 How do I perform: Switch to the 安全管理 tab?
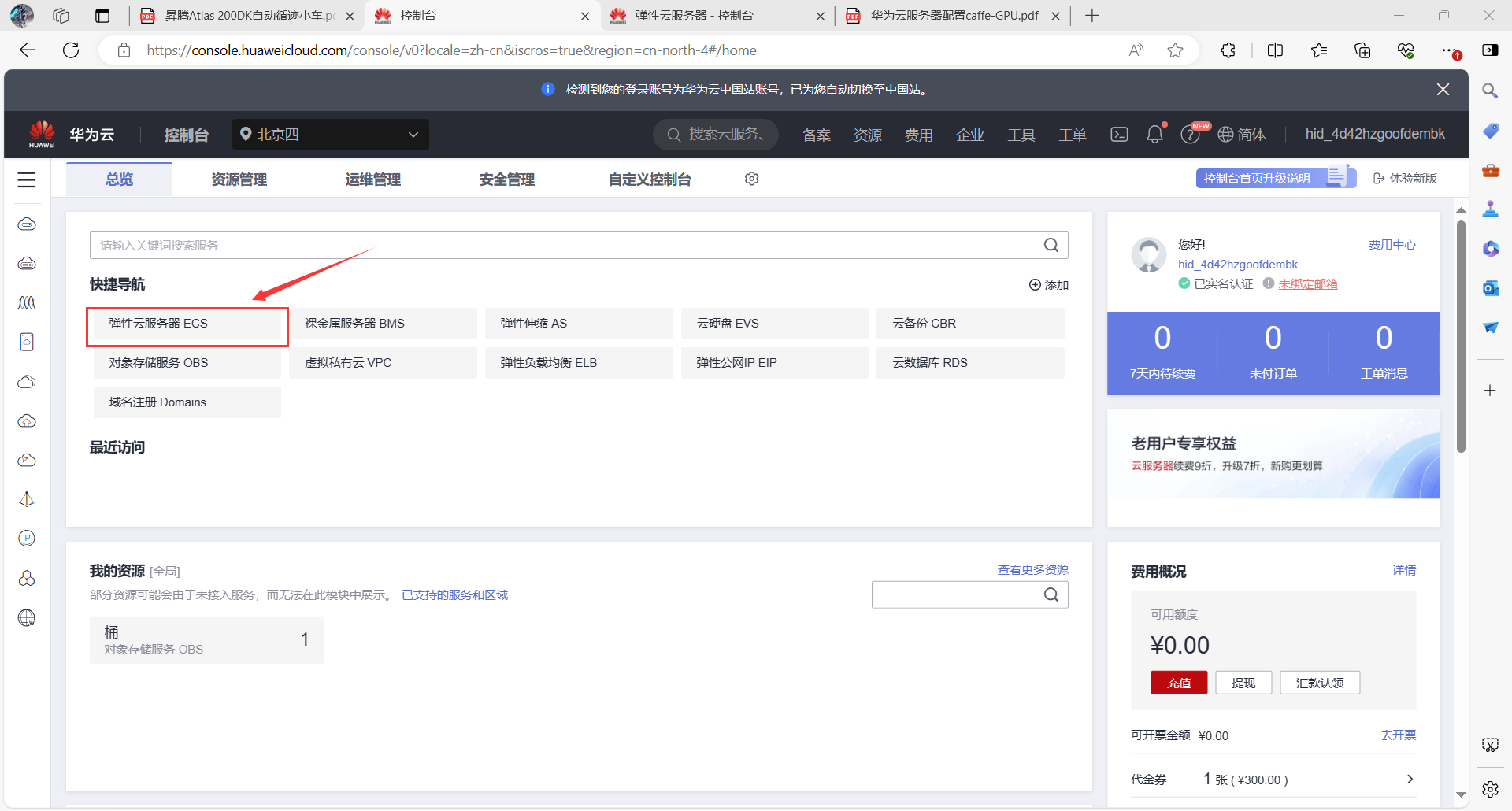[507, 180]
